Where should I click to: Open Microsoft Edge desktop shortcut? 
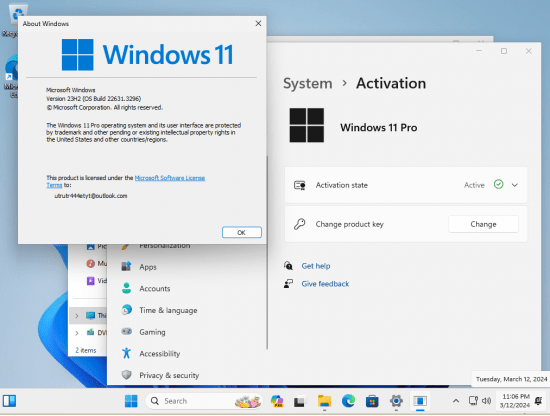click(11, 75)
